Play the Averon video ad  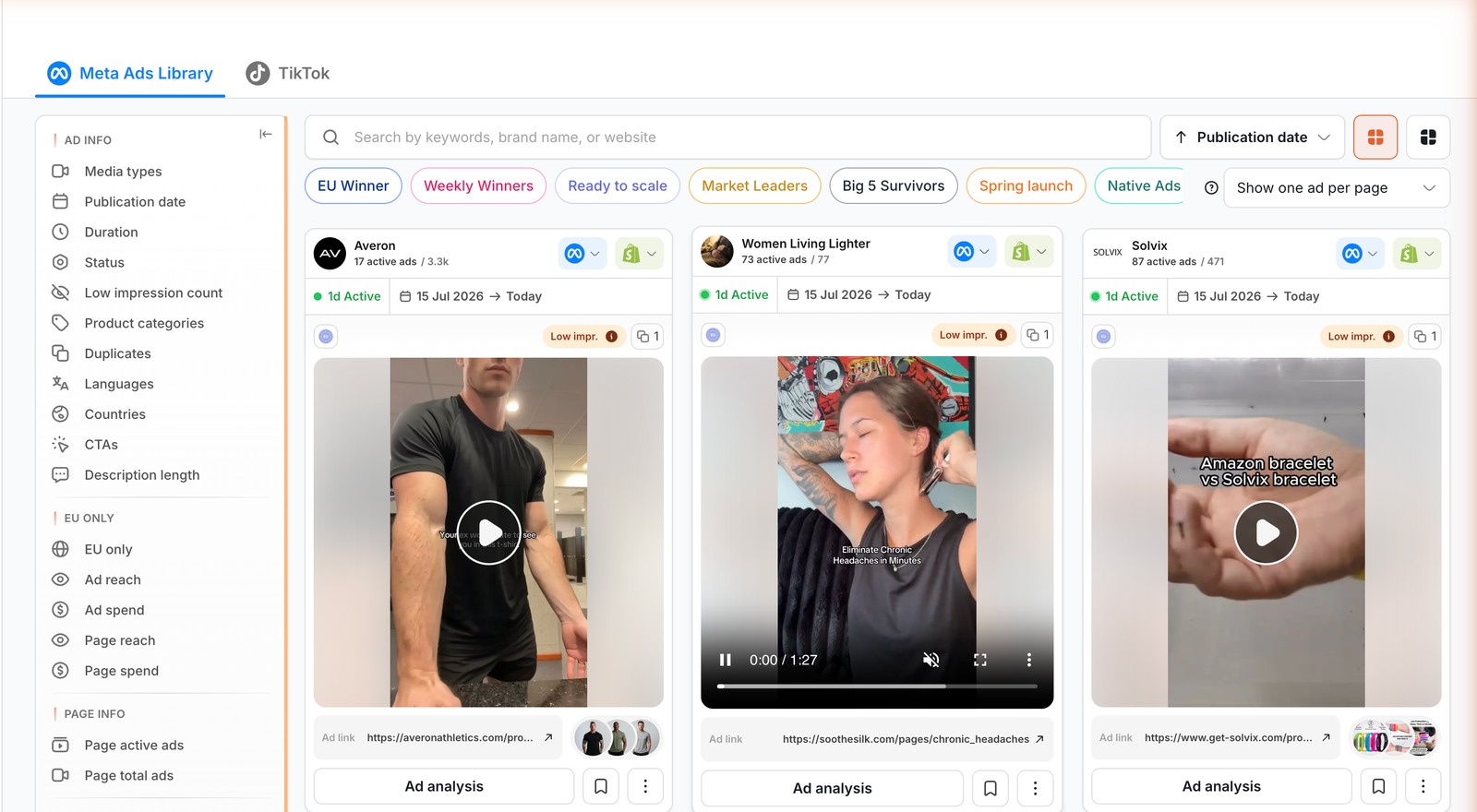pyautogui.click(x=488, y=532)
